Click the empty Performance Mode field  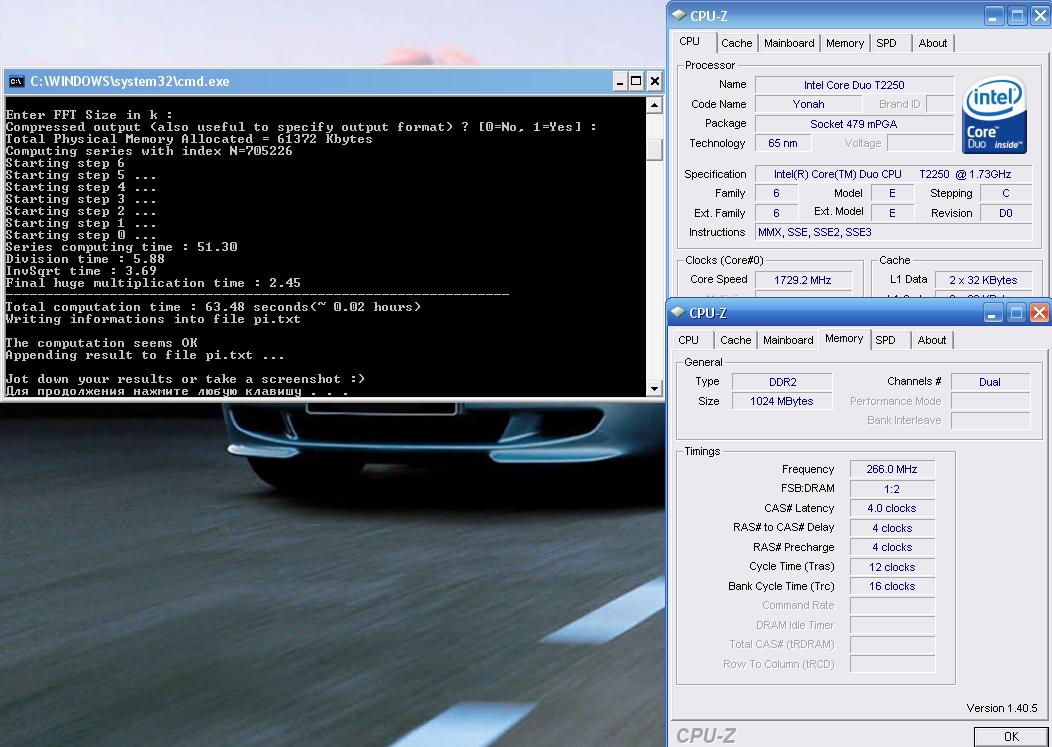pos(990,401)
